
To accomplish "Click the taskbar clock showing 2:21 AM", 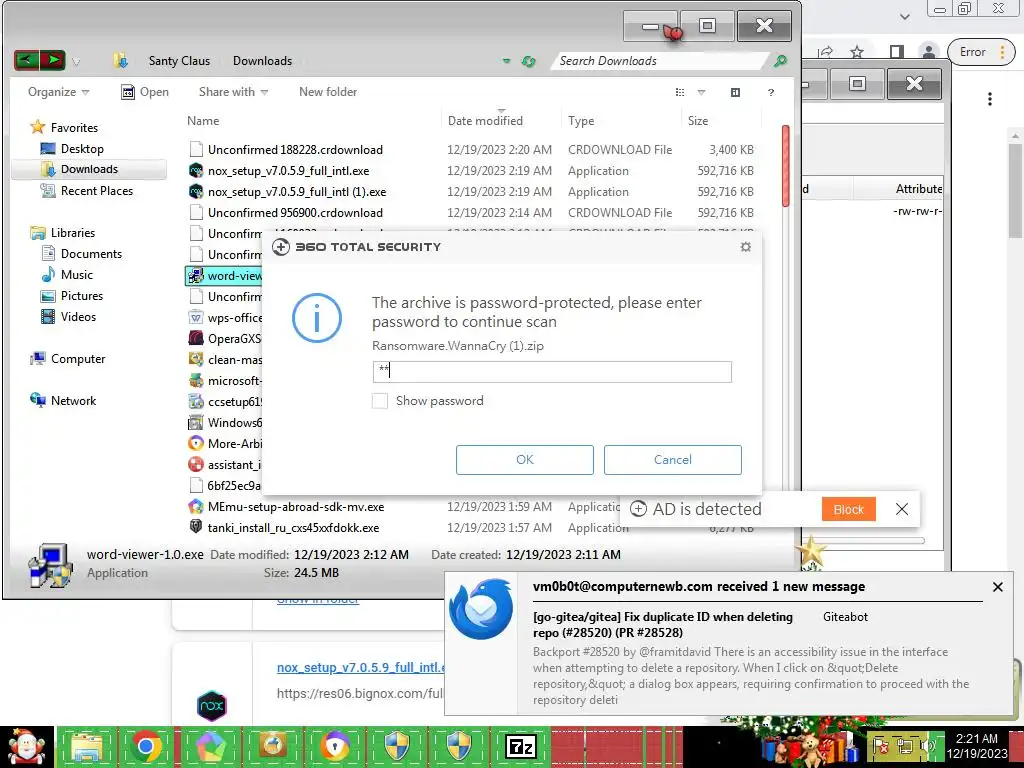I will pos(976,746).
